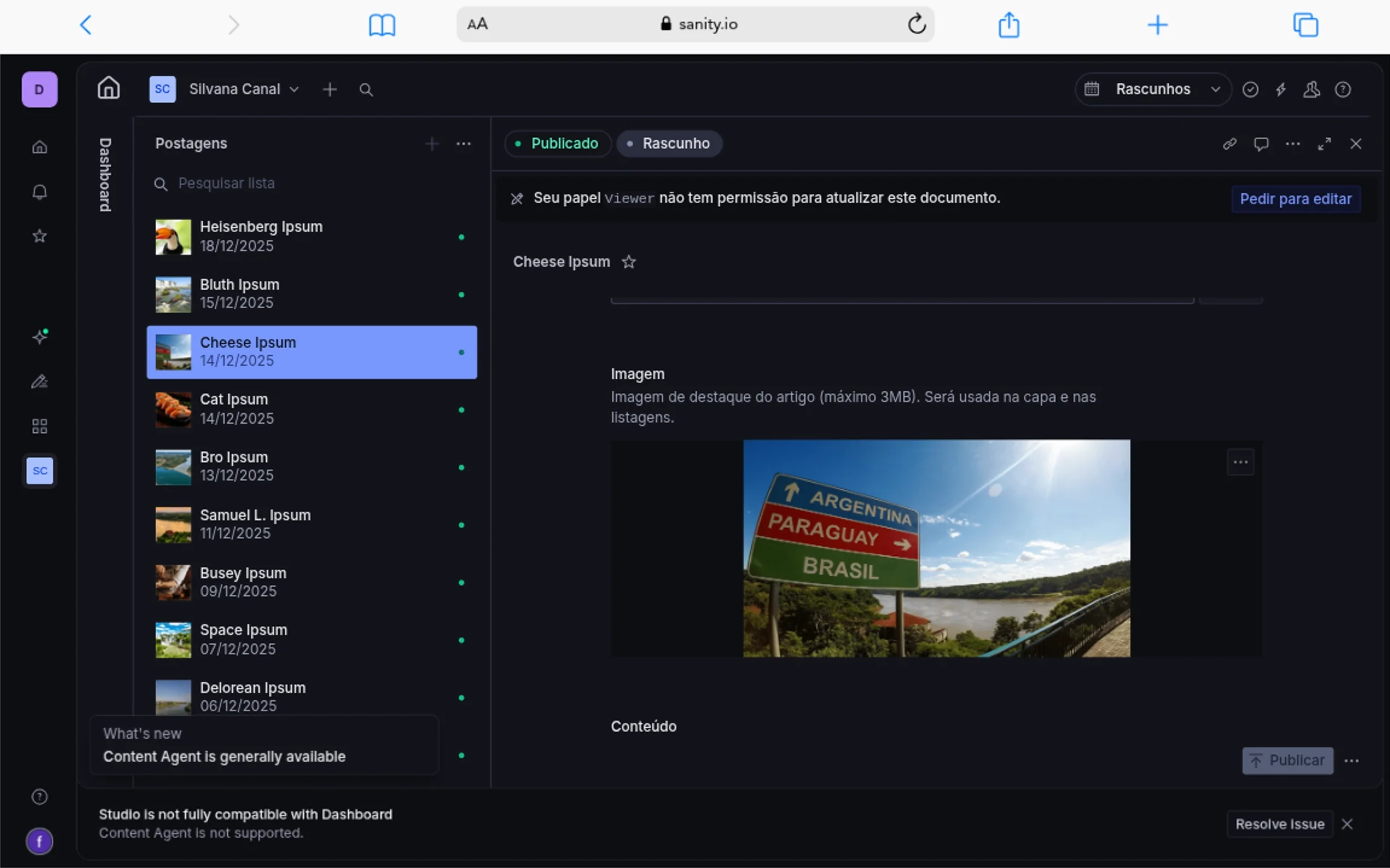Click the lightning bolt icon in header
This screenshot has width=1390, height=868.
[1281, 89]
